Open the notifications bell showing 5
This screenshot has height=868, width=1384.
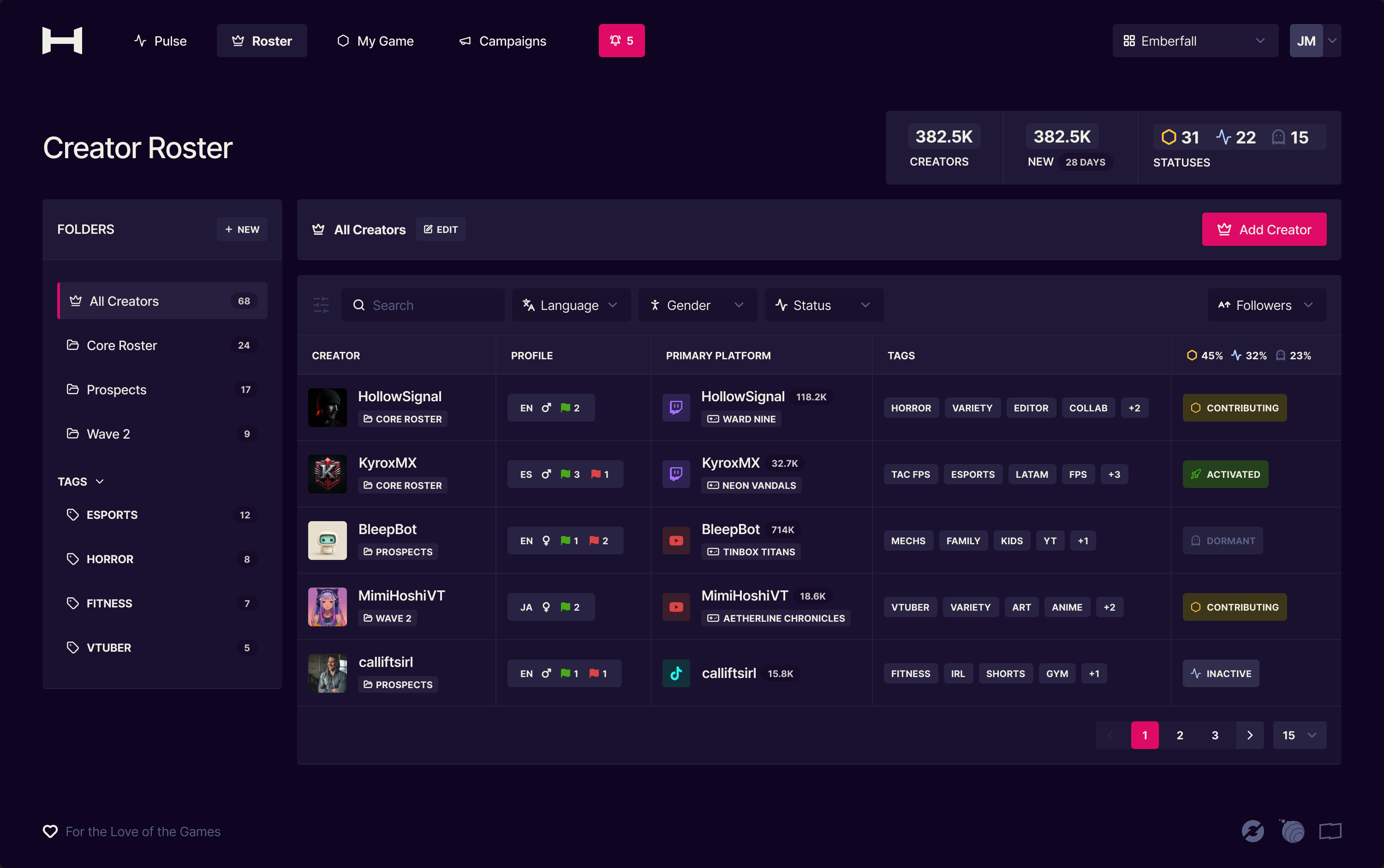click(621, 41)
